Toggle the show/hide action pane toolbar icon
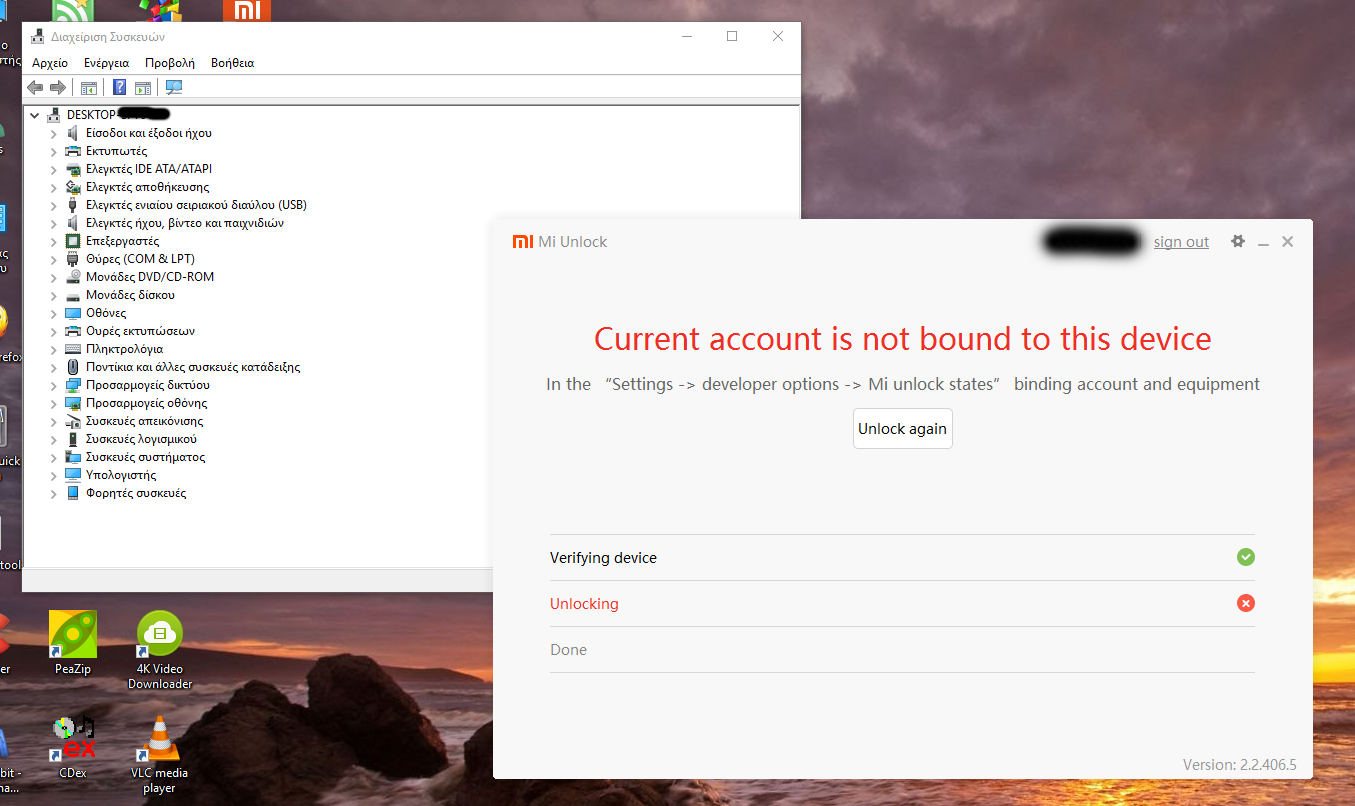The width and height of the screenshot is (1355, 806). pos(143,88)
